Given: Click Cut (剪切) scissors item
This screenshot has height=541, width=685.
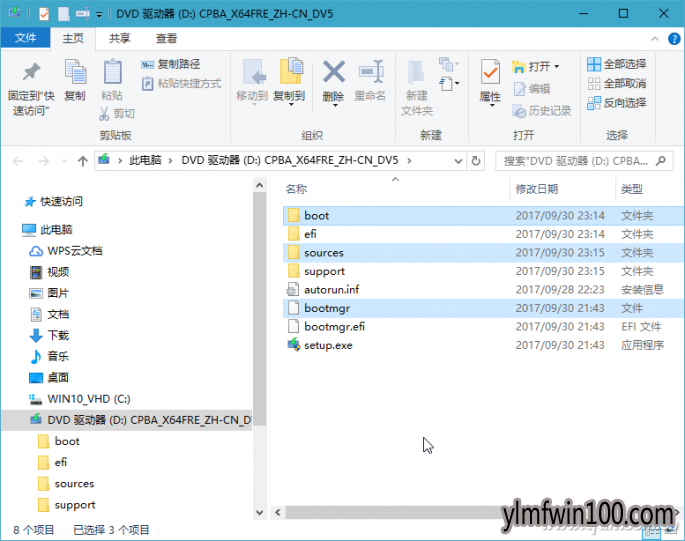Looking at the screenshot, I should [117, 114].
